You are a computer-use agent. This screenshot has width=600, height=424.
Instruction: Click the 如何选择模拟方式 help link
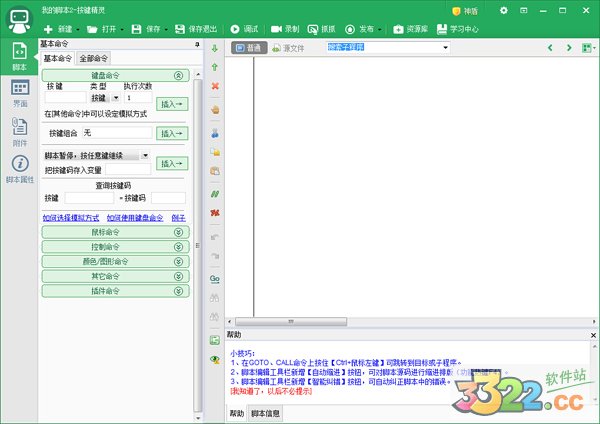pyautogui.click(x=70, y=217)
